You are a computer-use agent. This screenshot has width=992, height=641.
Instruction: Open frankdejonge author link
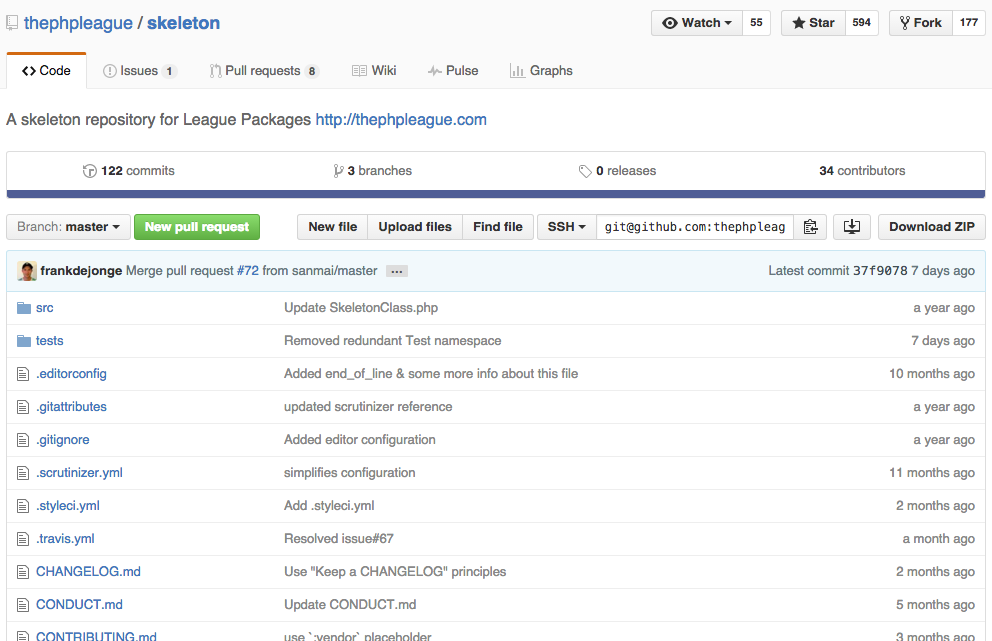pyautogui.click(x=81, y=271)
